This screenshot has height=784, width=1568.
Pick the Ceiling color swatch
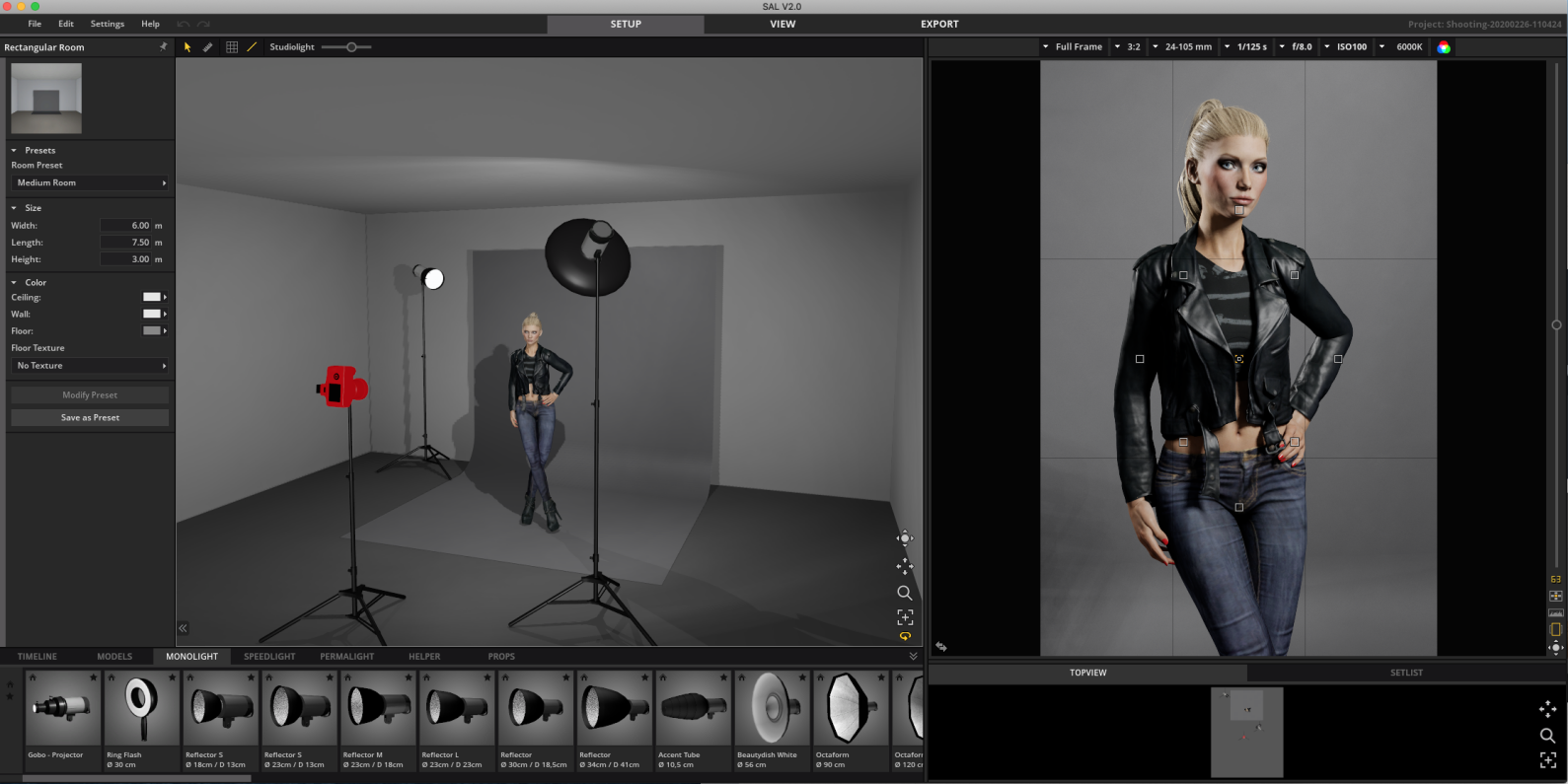coord(152,297)
